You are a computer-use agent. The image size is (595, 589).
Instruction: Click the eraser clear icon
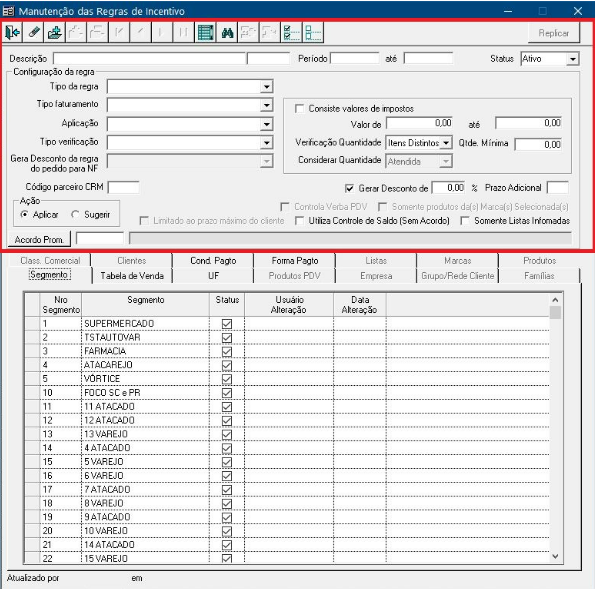tap(33, 33)
